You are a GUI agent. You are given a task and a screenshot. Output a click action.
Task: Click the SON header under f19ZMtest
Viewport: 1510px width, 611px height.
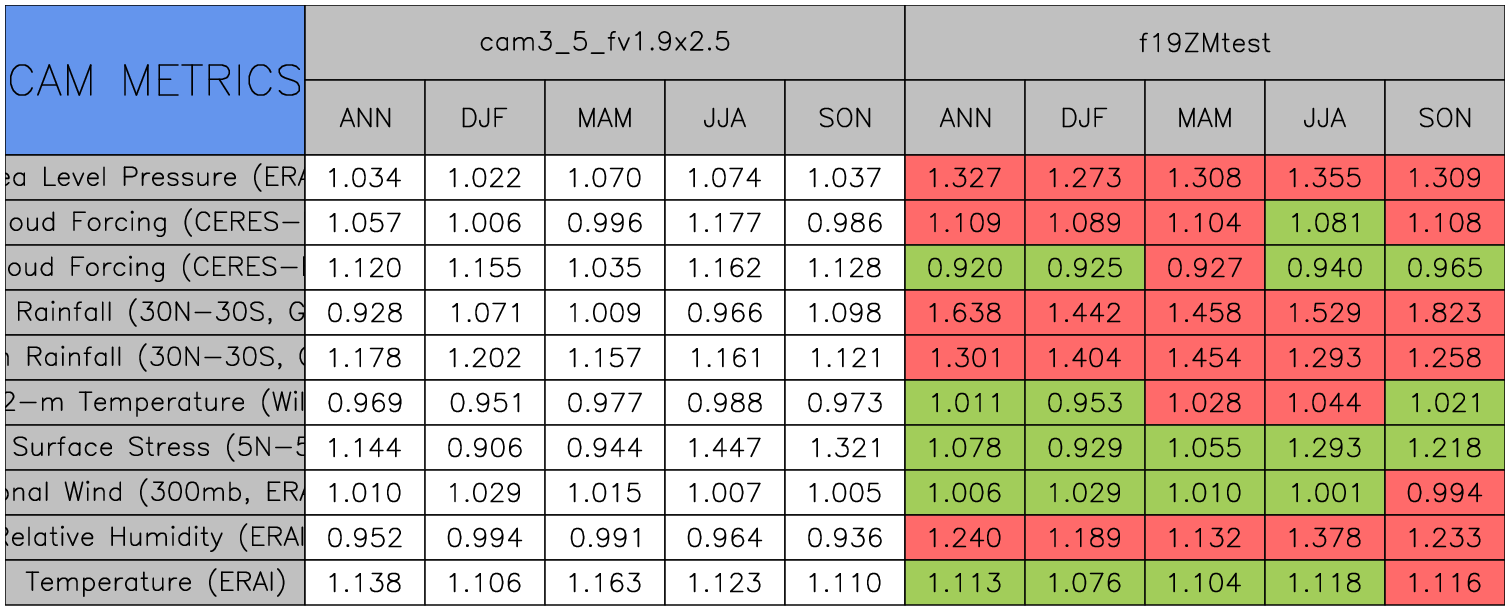(x=1445, y=118)
